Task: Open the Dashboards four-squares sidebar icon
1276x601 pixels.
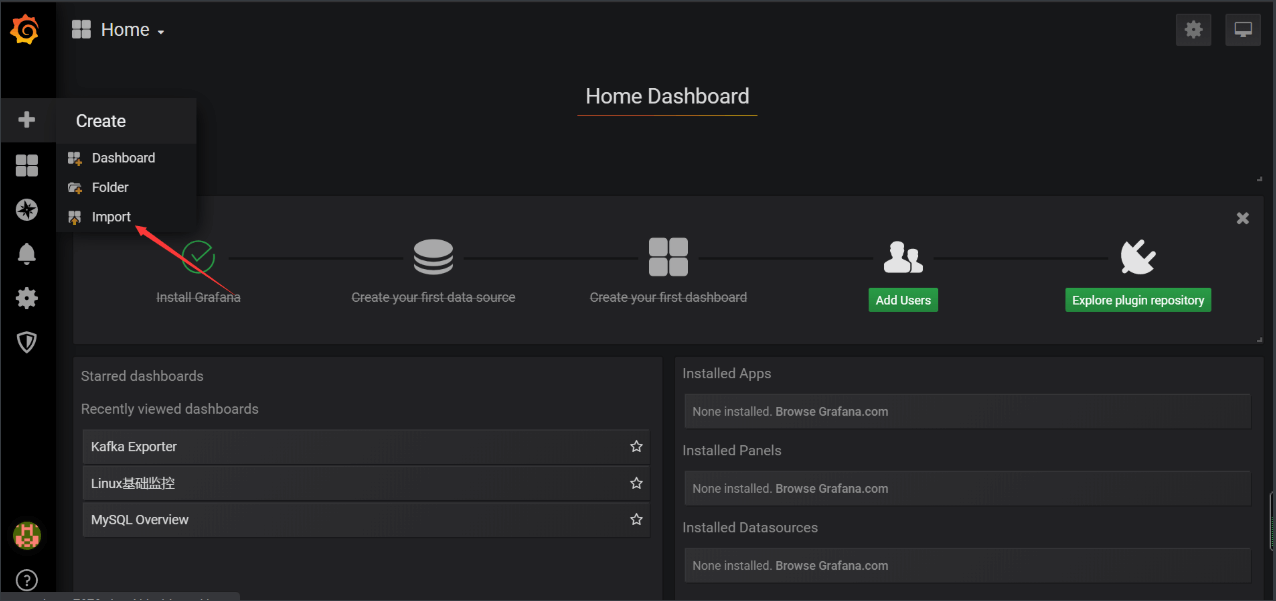Action: pyautogui.click(x=27, y=165)
